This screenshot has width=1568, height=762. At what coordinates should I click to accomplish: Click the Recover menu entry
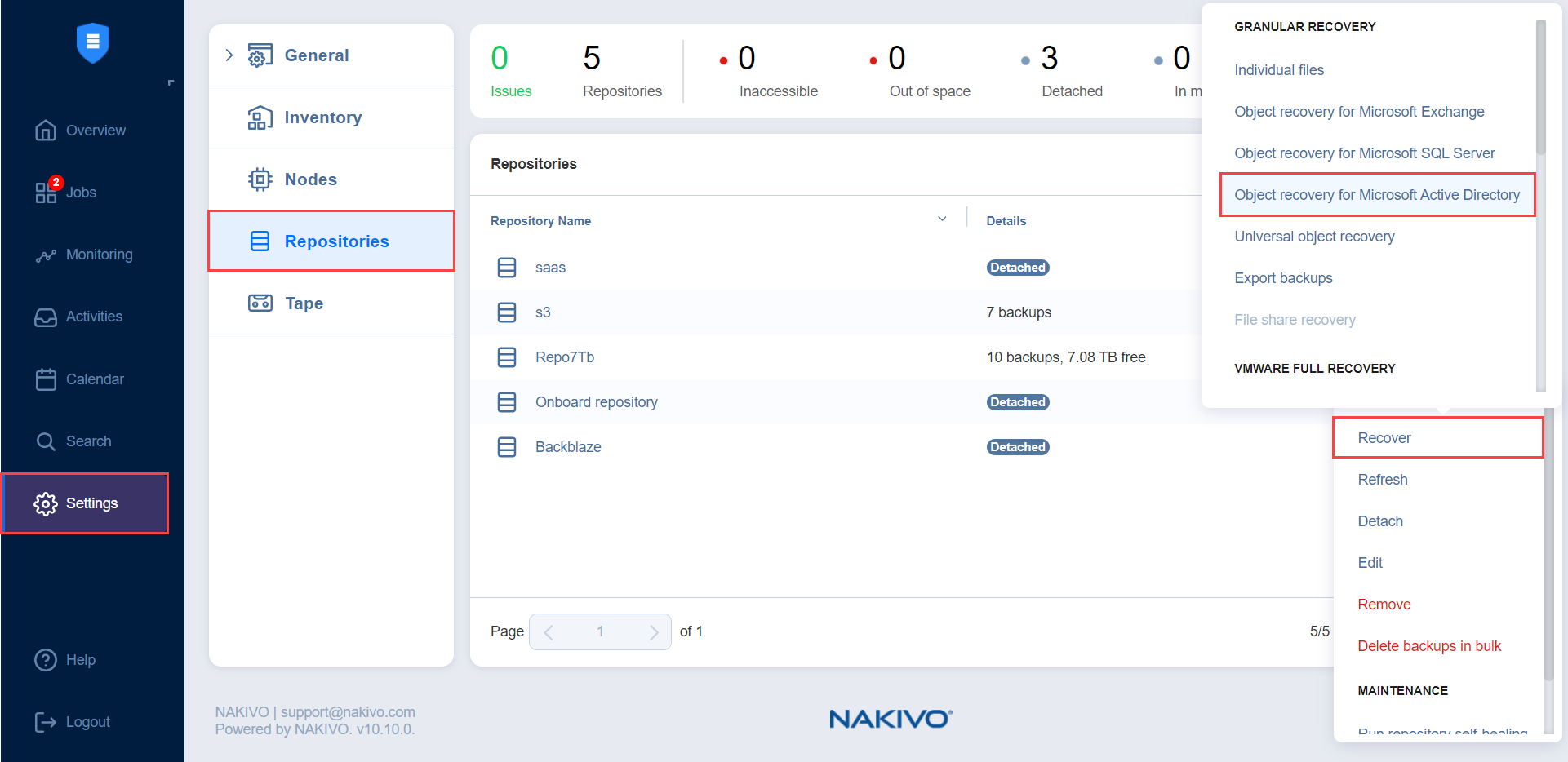pos(1437,438)
